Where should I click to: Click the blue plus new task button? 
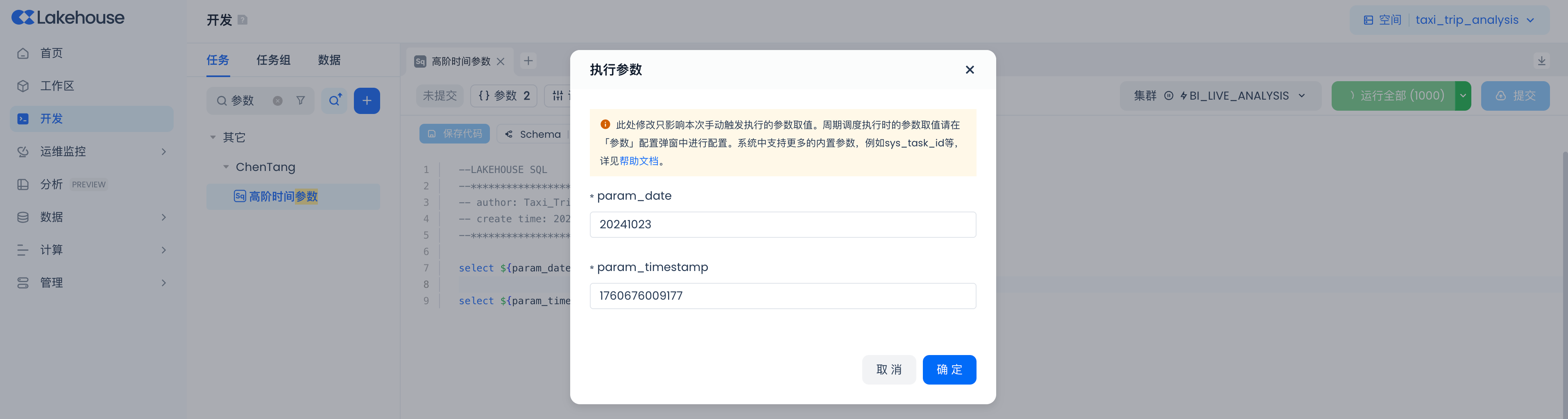367,100
